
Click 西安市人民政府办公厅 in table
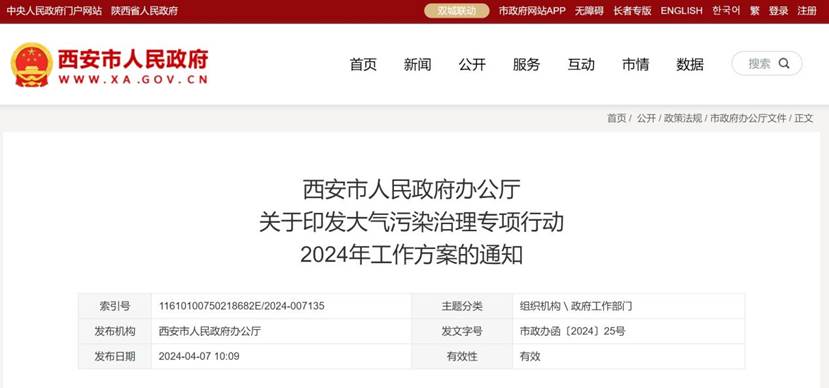(209, 331)
